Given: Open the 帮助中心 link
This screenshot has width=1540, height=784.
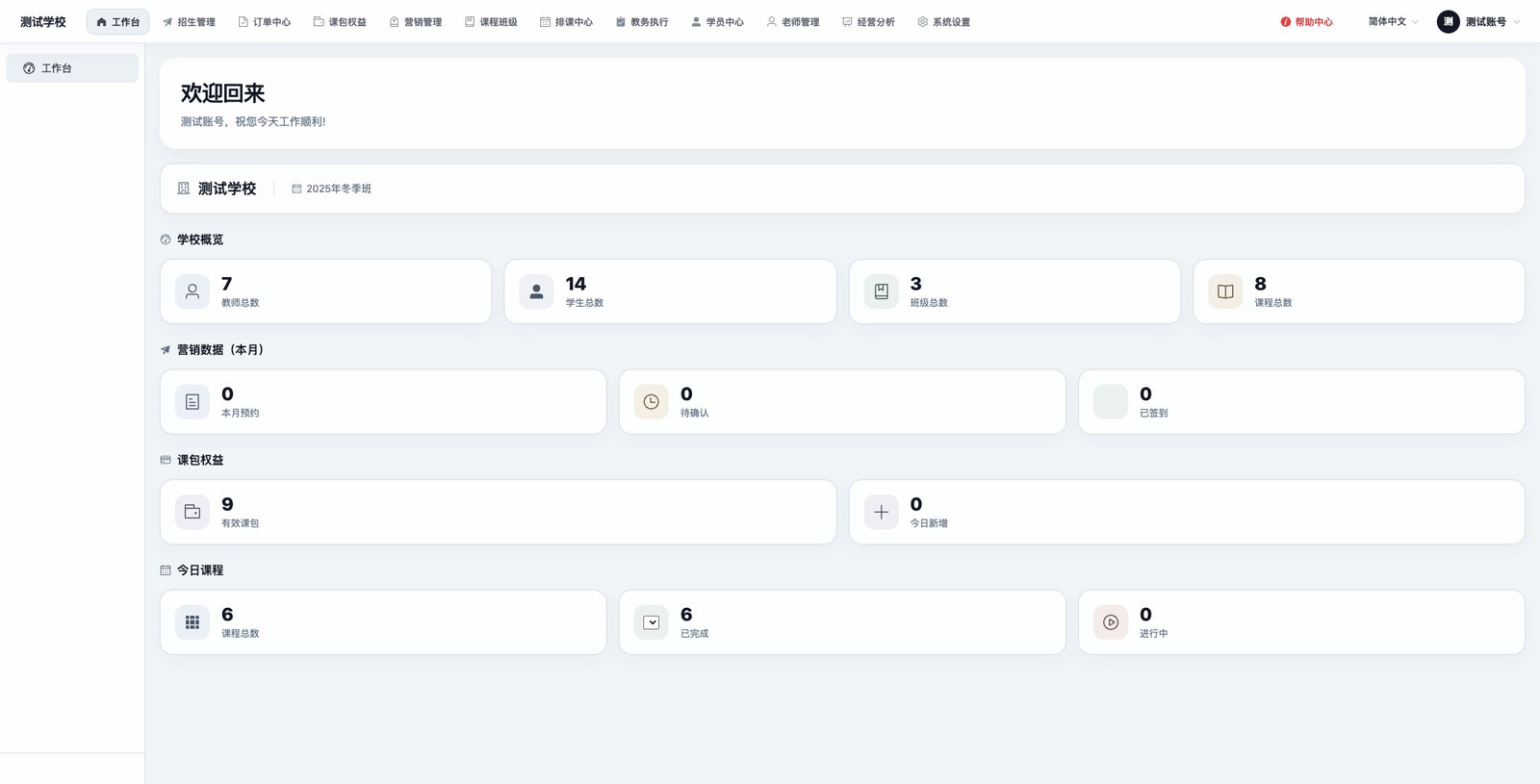Looking at the screenshot, I should click(1306, 21).
